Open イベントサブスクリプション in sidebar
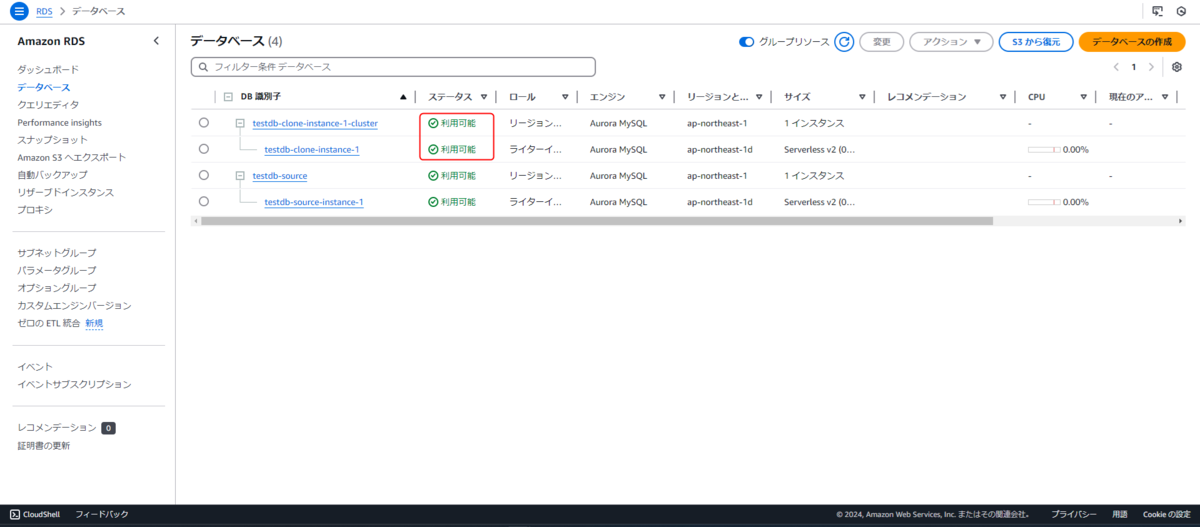 (74, 384)
